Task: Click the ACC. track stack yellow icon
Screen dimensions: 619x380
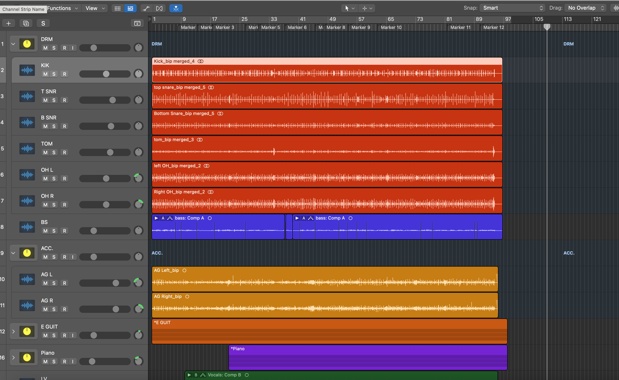Action: click(x=27, y=253)
